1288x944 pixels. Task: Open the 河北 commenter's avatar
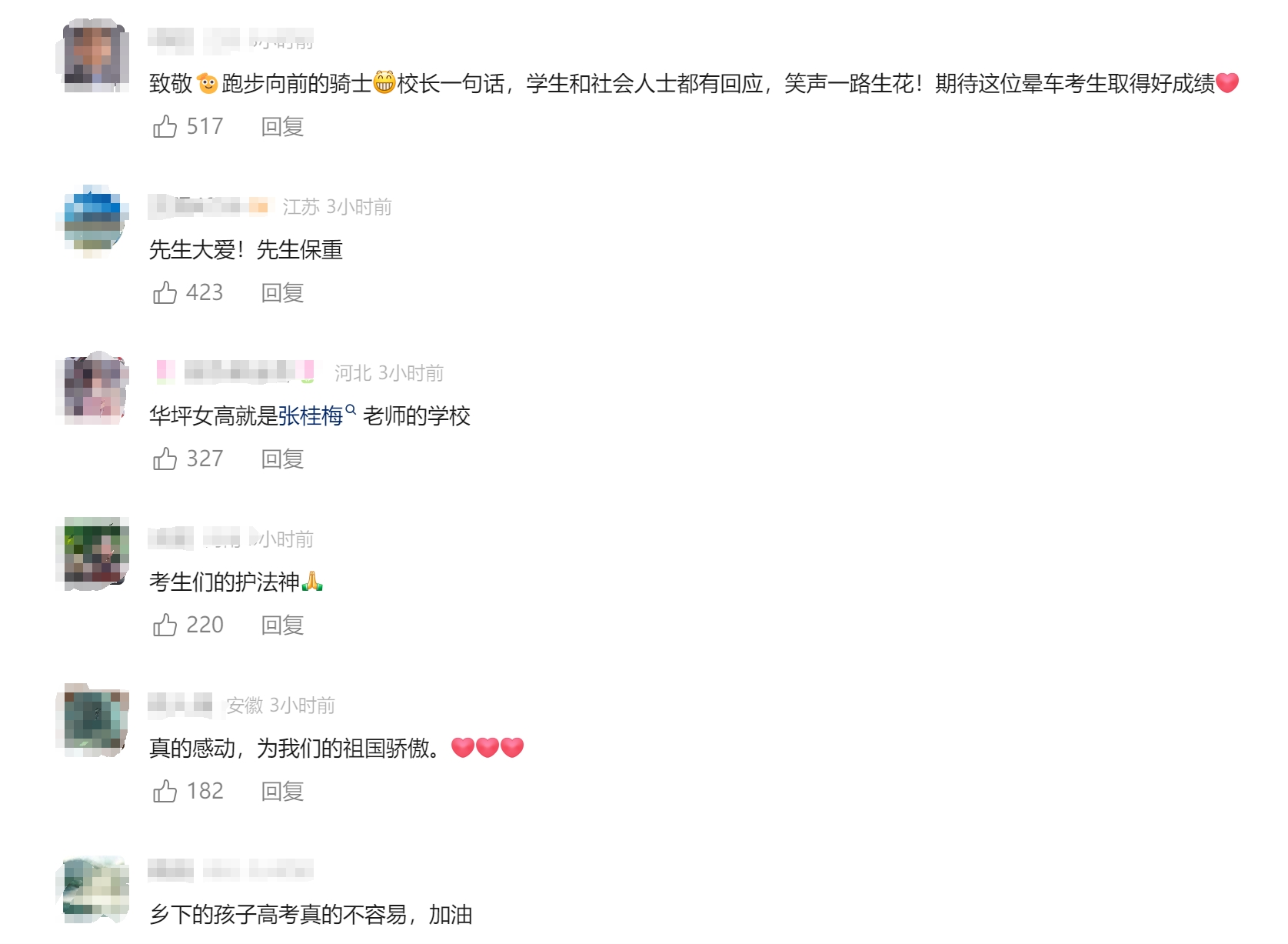coord(94,388)
